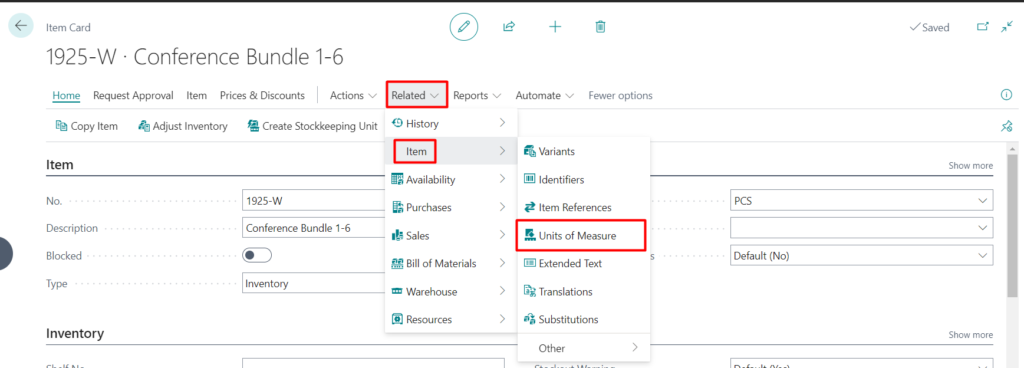Click the pin action bar icon
Screen dimensions: 1024x368
[x=1006, y=126]
